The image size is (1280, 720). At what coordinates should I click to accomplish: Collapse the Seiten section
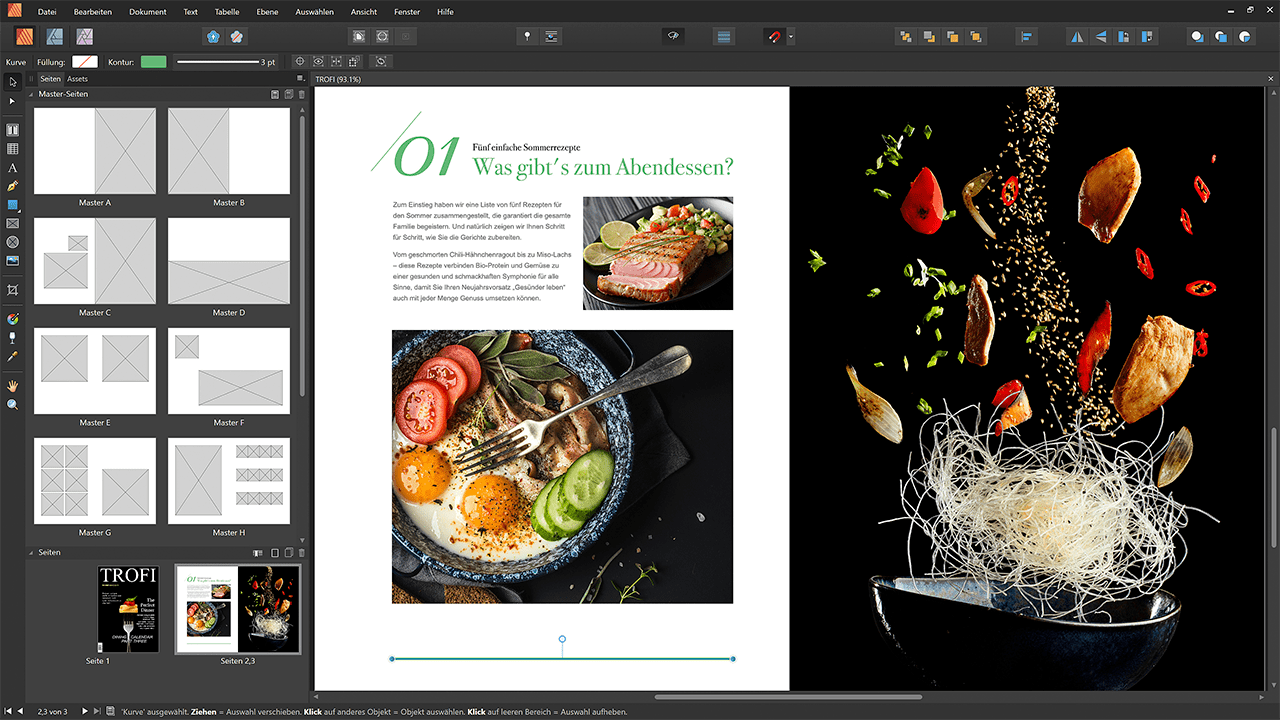(30, 552)
